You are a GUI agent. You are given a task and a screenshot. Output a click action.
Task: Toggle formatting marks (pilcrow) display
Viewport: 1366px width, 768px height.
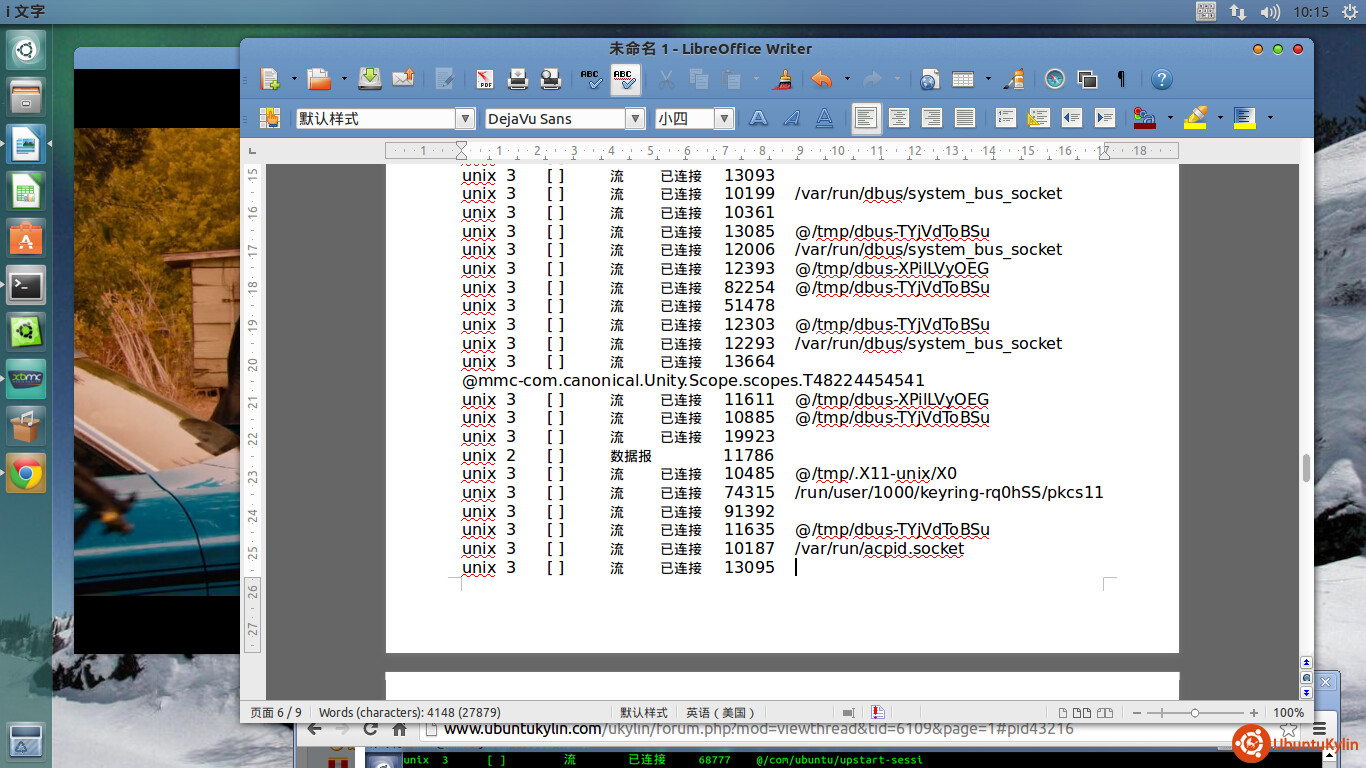point(1121,80)
